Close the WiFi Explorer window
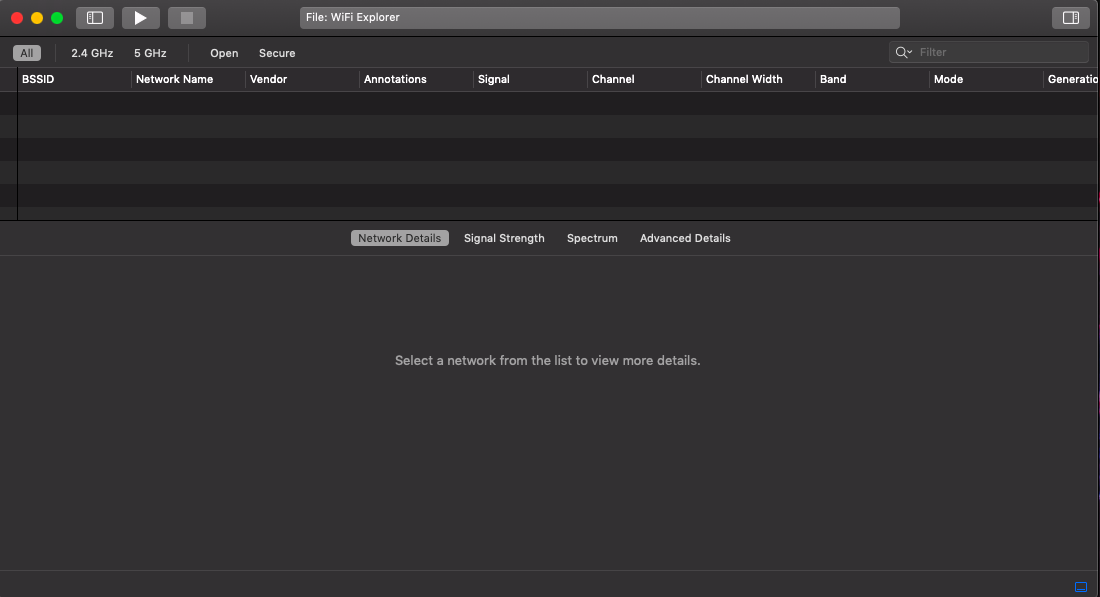This screenshot has height=597, width=1100. click(x=17, y=18)
